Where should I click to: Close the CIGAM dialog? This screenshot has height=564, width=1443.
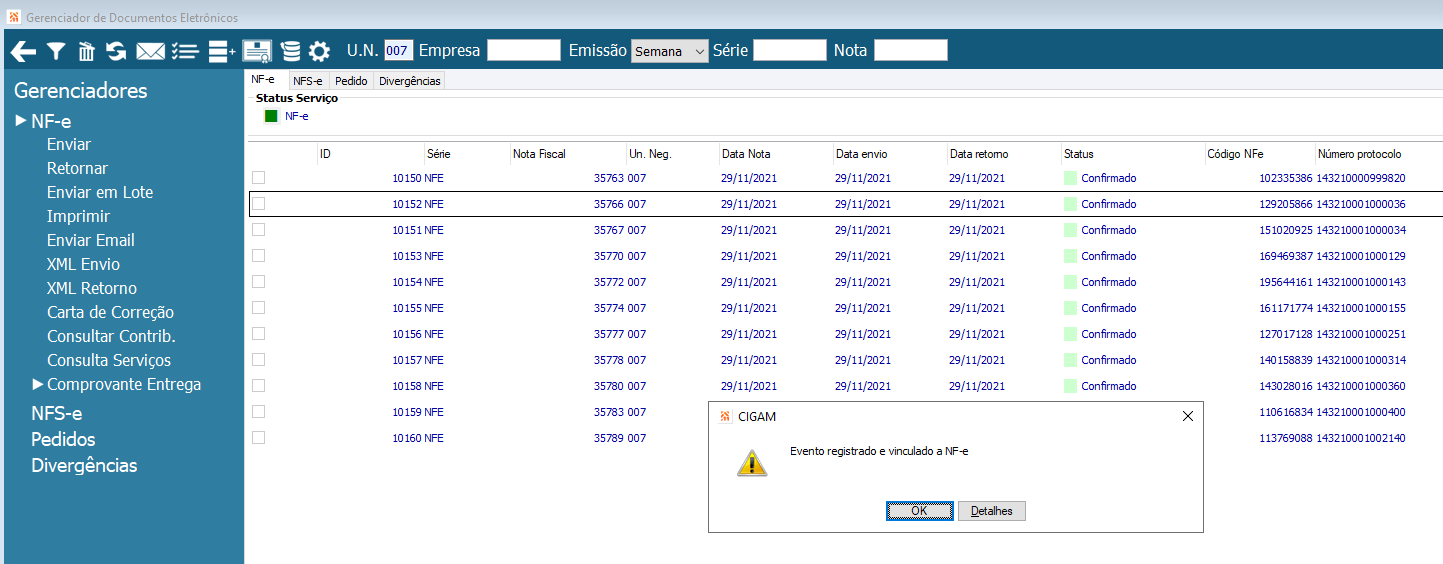(x=1187, y=416)
